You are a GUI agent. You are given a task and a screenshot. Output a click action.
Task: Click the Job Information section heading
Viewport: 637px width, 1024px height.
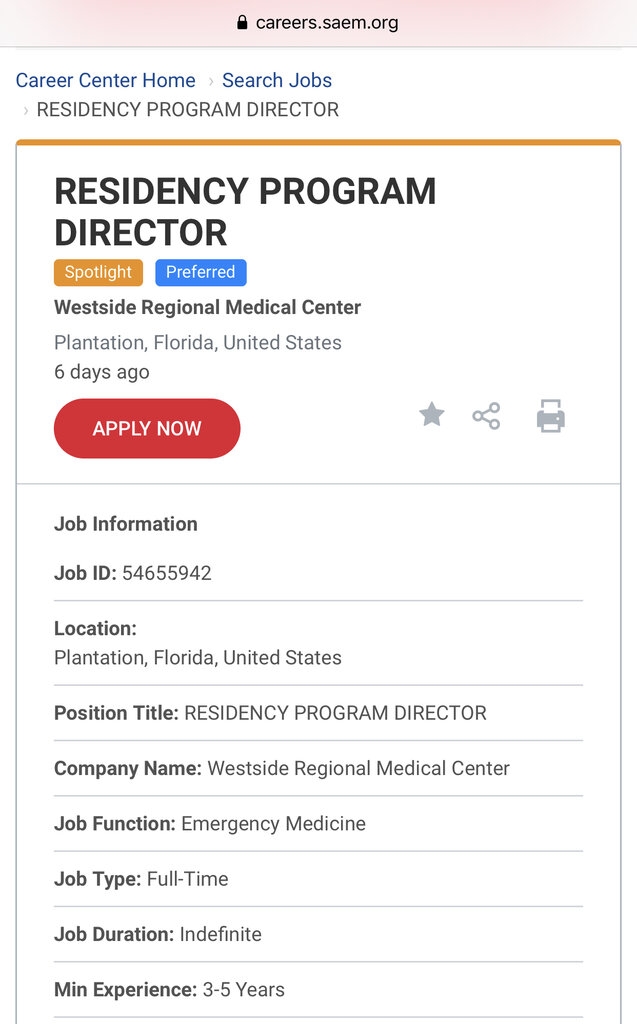[126, 524]
